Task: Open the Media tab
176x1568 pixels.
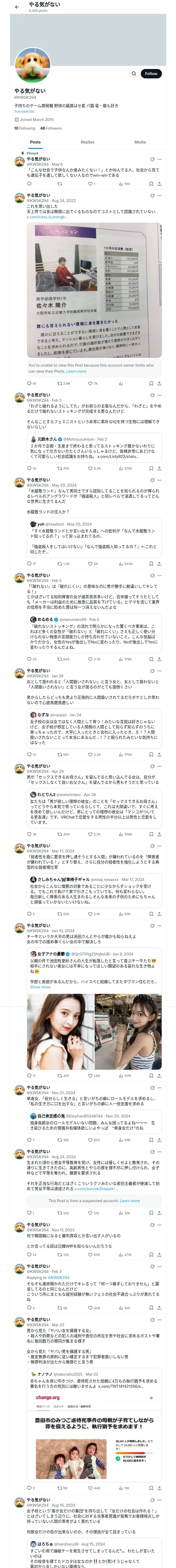Action: click(x=139, y=142)
